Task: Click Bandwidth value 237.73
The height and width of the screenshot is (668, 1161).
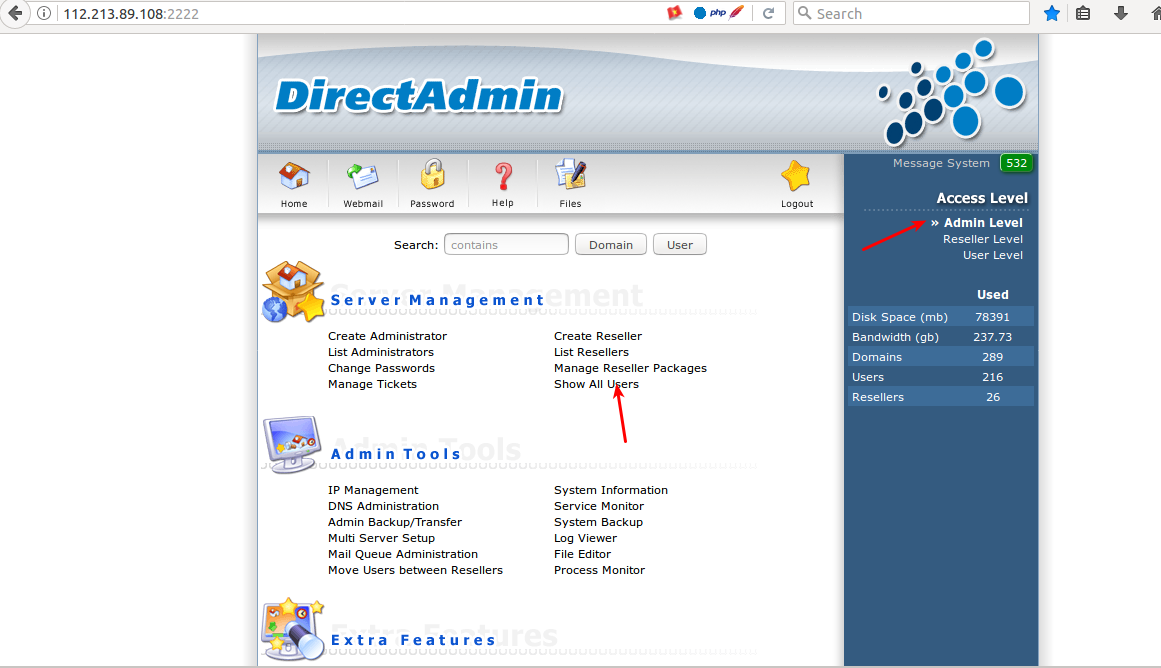Action: click(x=992, y=337)
